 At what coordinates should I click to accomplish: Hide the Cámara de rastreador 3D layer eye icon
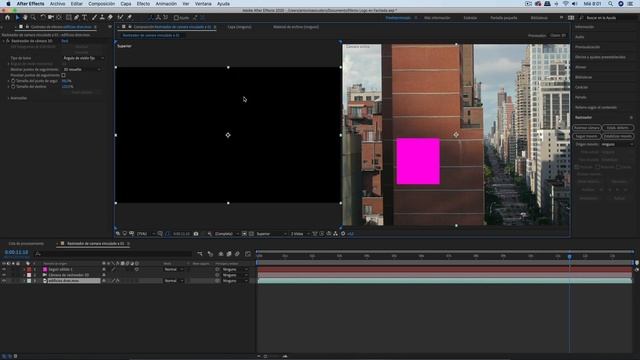[x=4, y=275]
